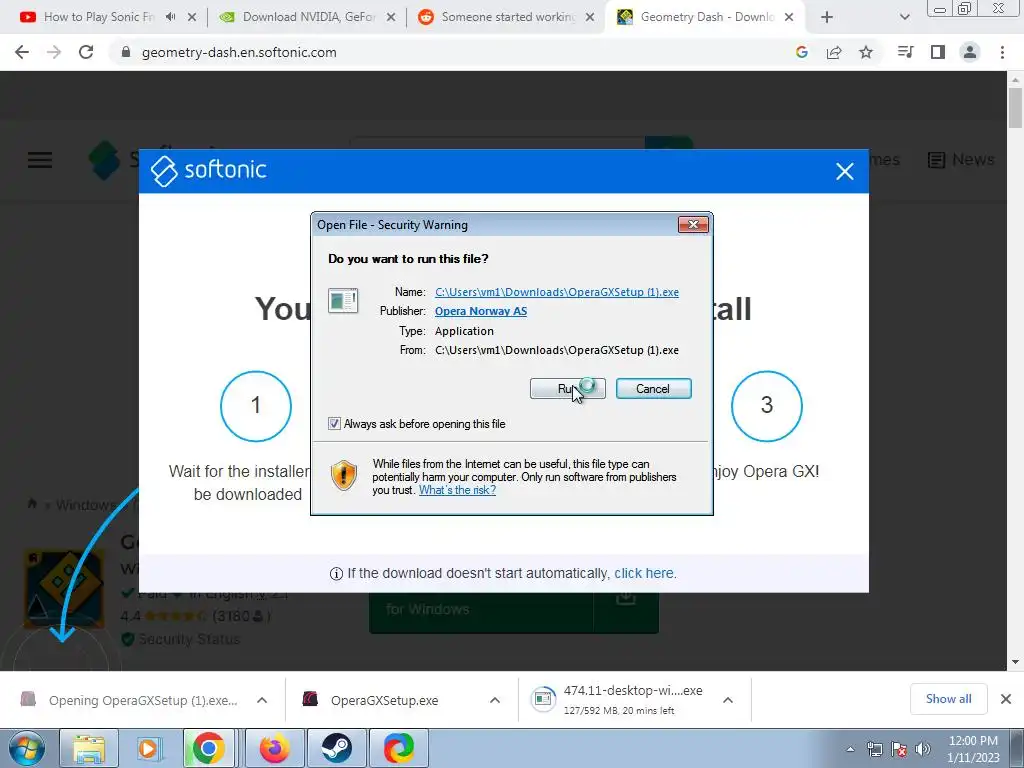
Task: Cancel the Open File security warning
Action: click(x=653, y=389)
